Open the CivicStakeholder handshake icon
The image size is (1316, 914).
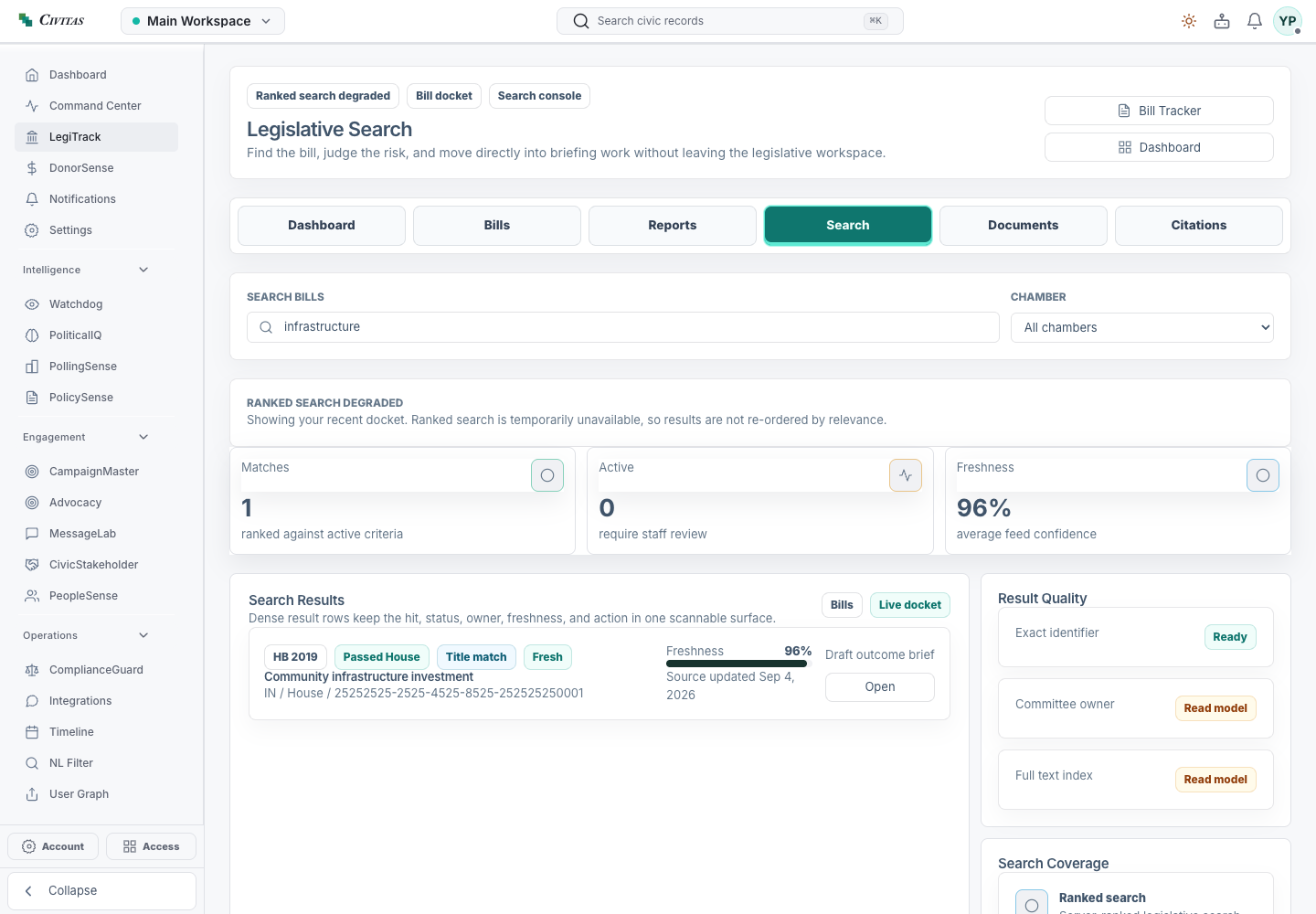coord(32,565)
